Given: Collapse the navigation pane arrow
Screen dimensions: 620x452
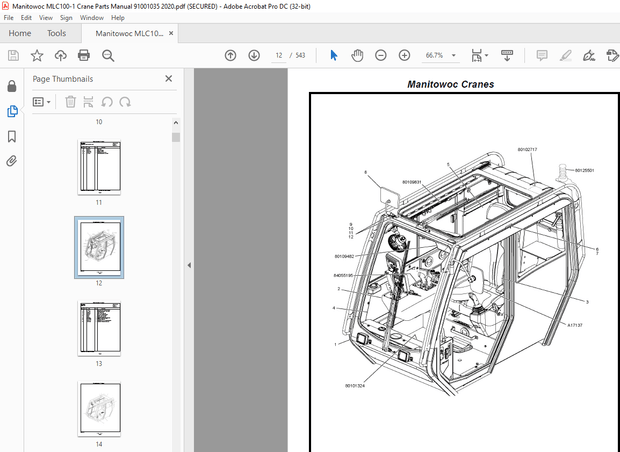Looking at the screenshot, I should click(x=189, y=265).
